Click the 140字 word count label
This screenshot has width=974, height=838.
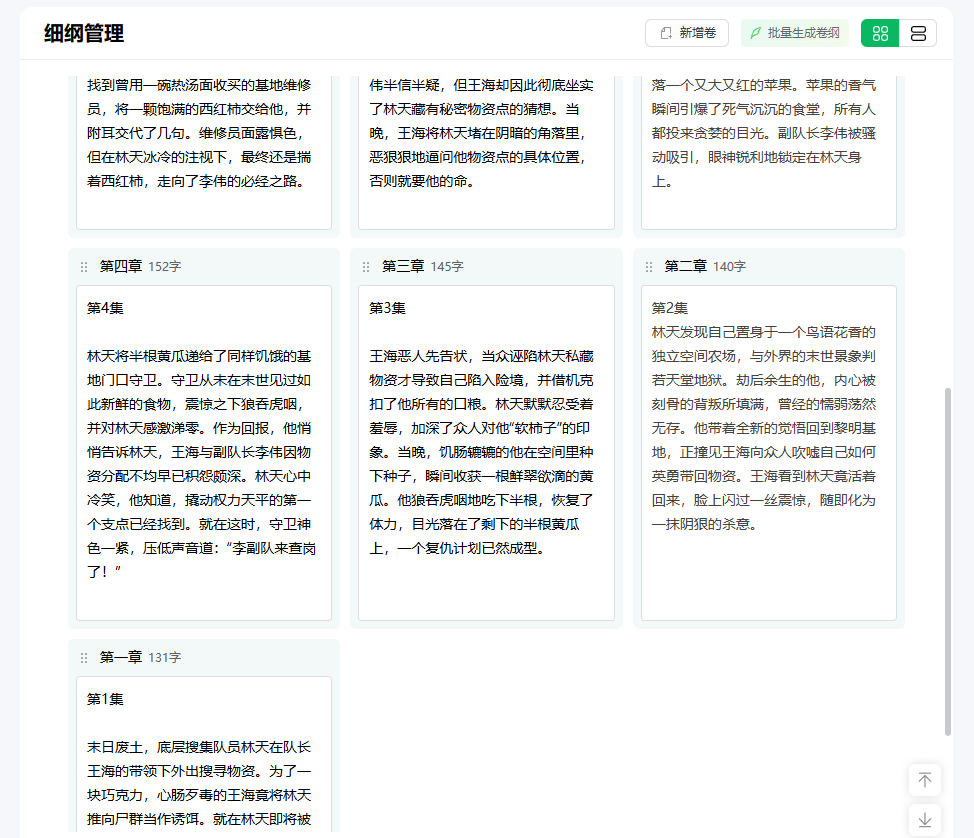coord(730,266)
